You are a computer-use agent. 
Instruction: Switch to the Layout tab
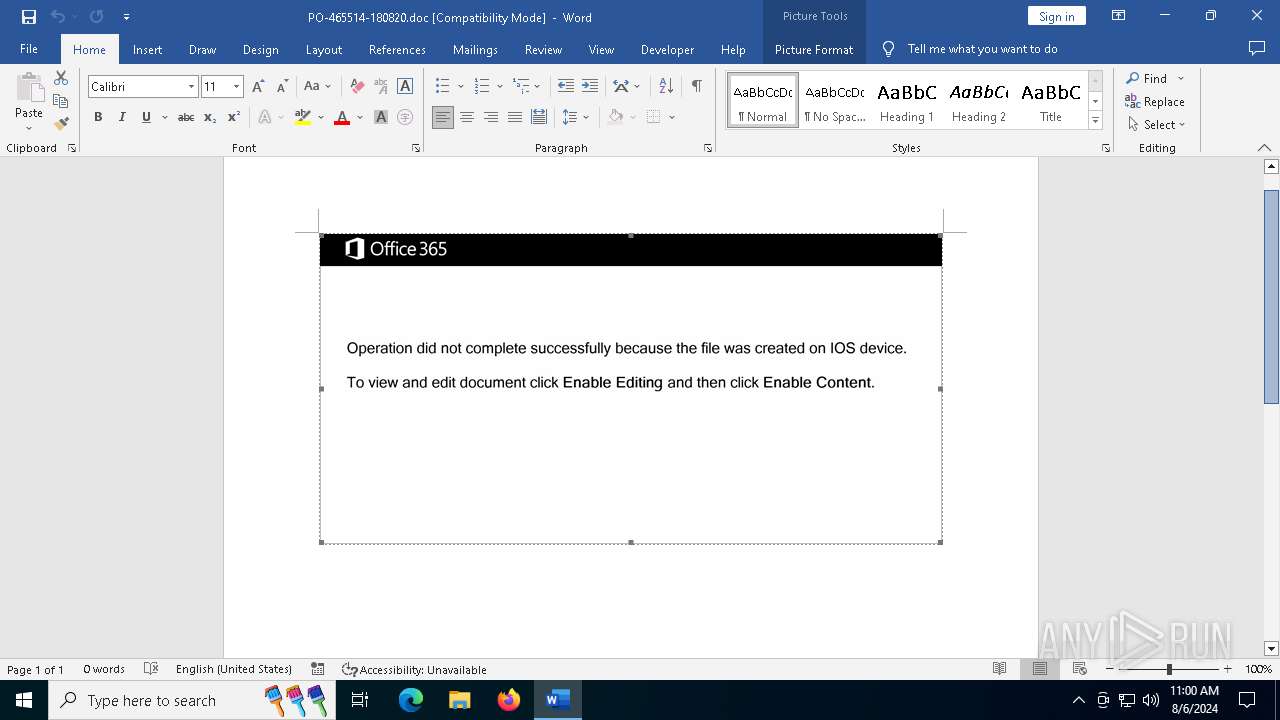tap(323, 49)
